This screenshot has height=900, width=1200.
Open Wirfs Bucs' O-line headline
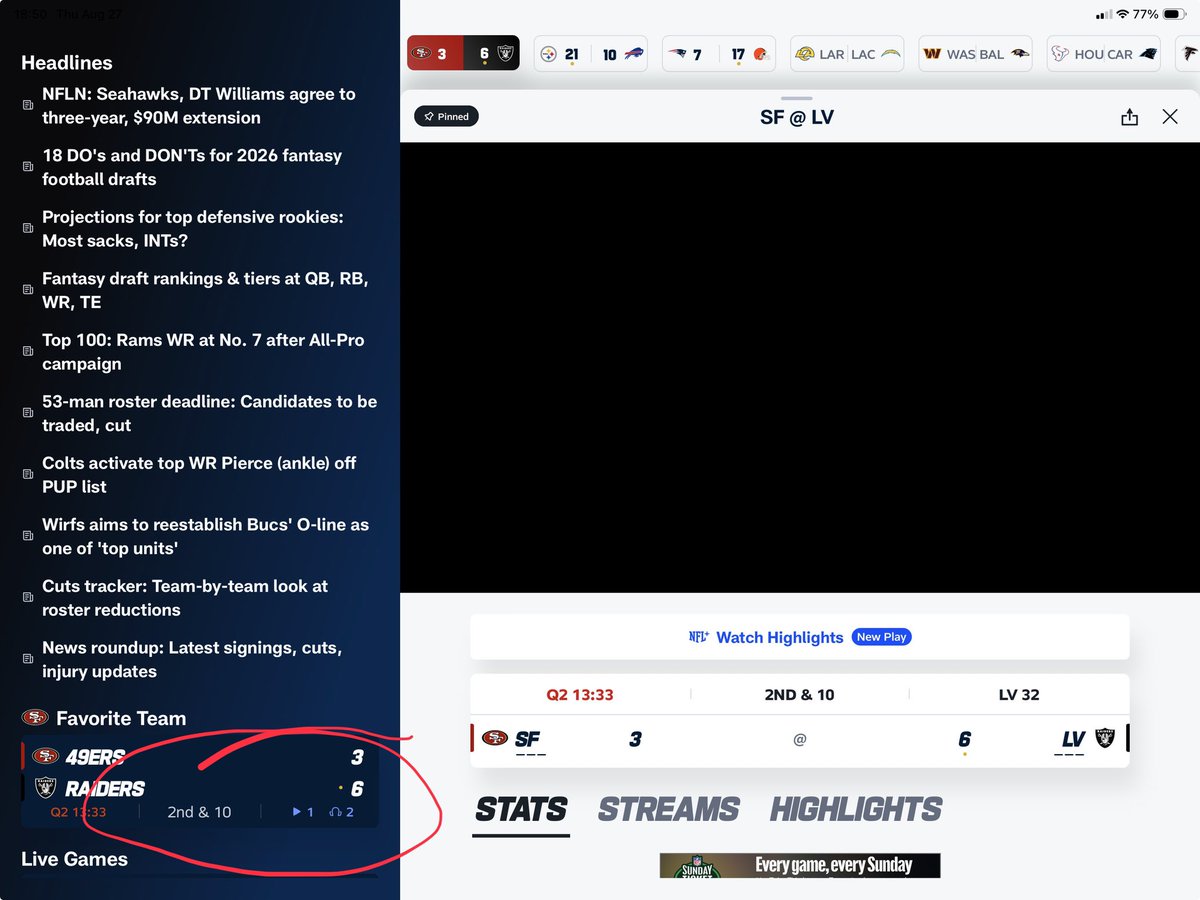click(x=205, y=536)
